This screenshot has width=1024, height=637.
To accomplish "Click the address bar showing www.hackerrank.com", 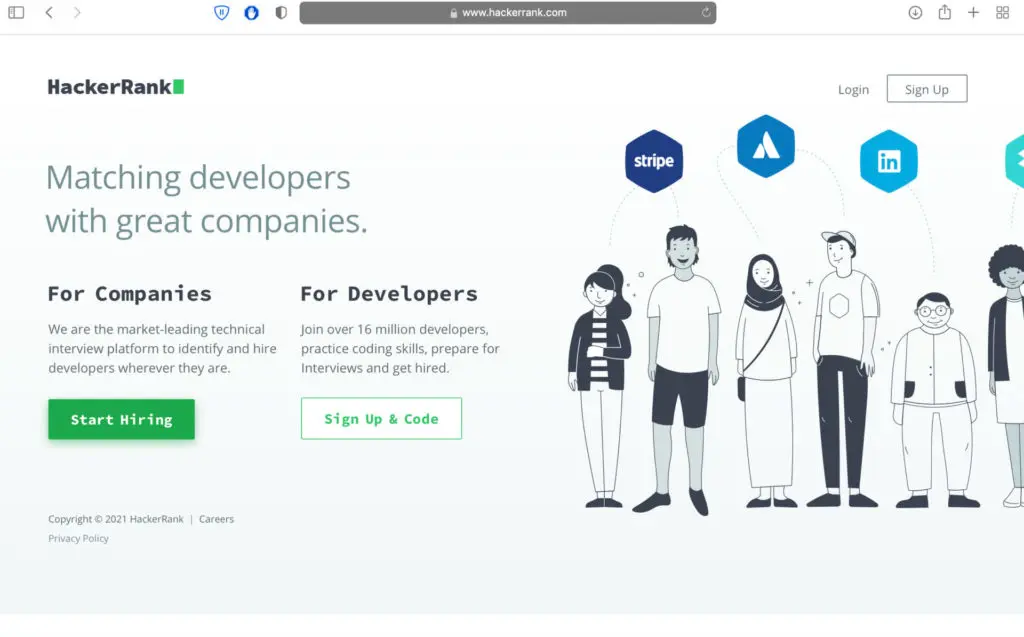I will (x=507, y=12).
